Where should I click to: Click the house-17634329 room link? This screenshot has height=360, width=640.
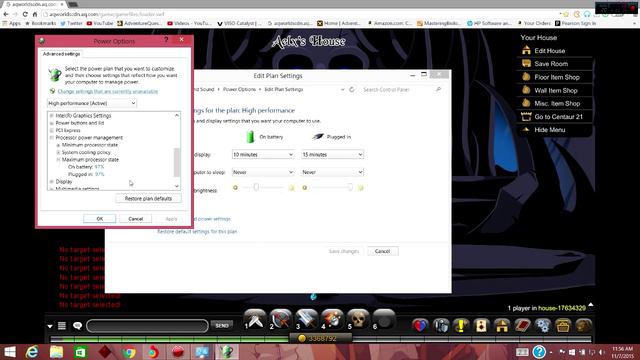pos(562,308)
